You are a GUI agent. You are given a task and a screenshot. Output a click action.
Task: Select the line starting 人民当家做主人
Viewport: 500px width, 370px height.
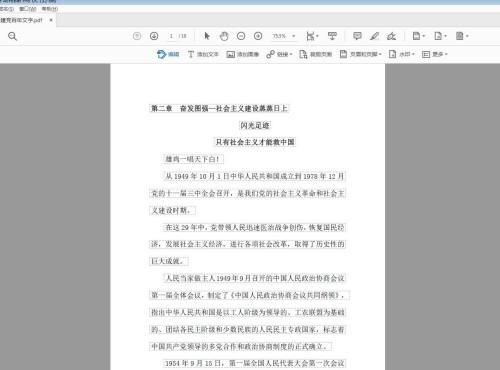[x=254, y=278]
